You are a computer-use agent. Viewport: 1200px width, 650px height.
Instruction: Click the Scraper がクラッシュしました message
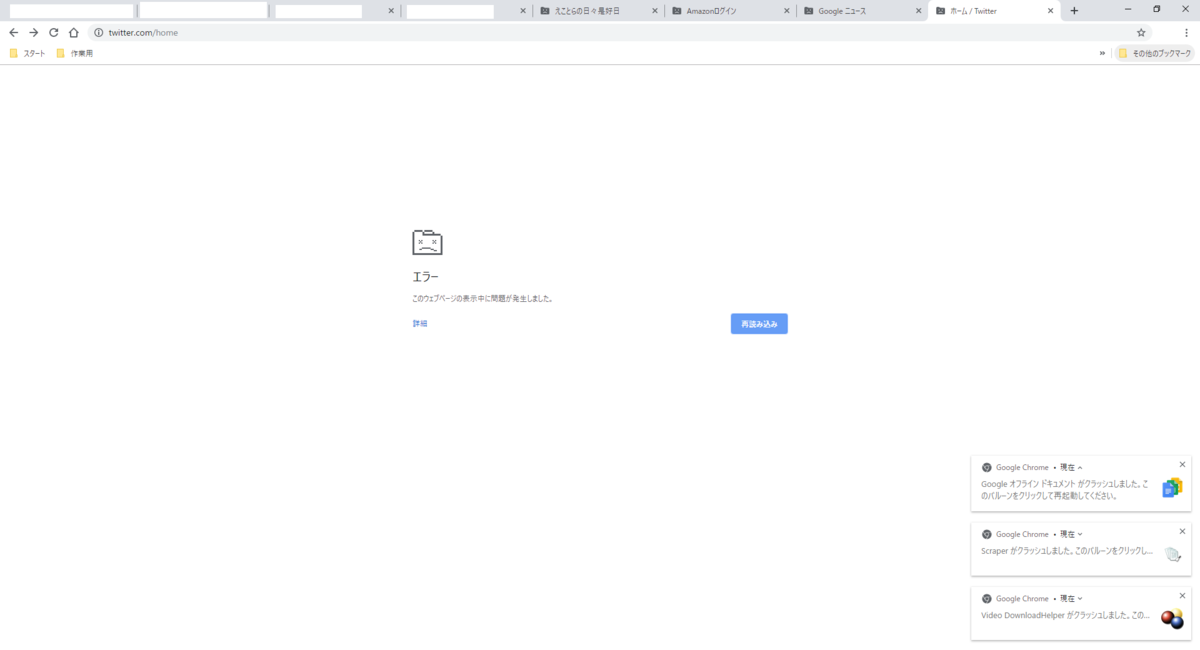pyautogui.click(x=1066, y=552)
